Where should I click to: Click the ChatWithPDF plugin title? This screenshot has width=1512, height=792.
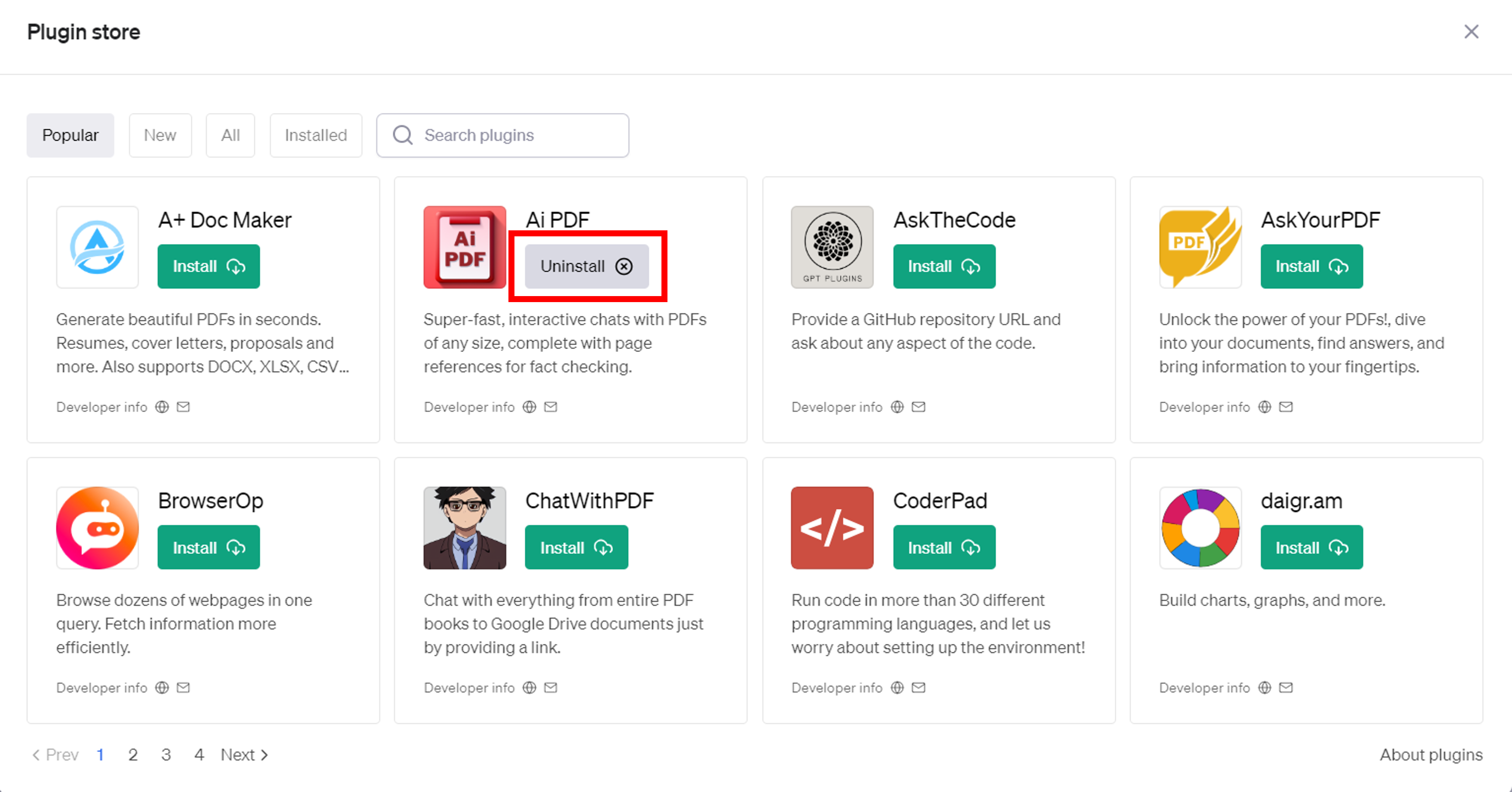tap(589, 501)
